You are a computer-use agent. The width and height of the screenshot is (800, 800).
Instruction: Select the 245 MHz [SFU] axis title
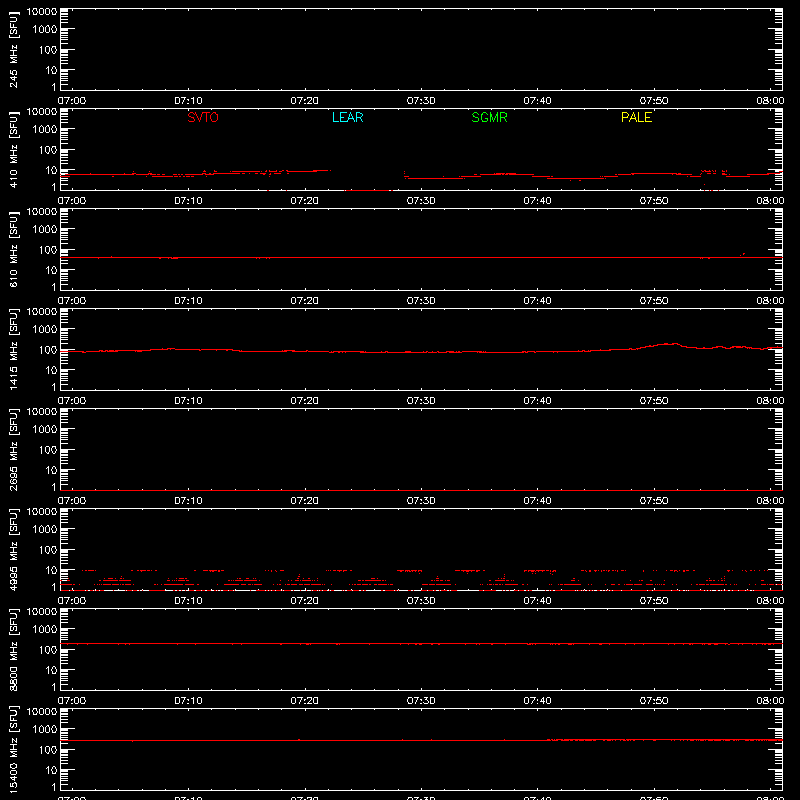click(13, 49)
